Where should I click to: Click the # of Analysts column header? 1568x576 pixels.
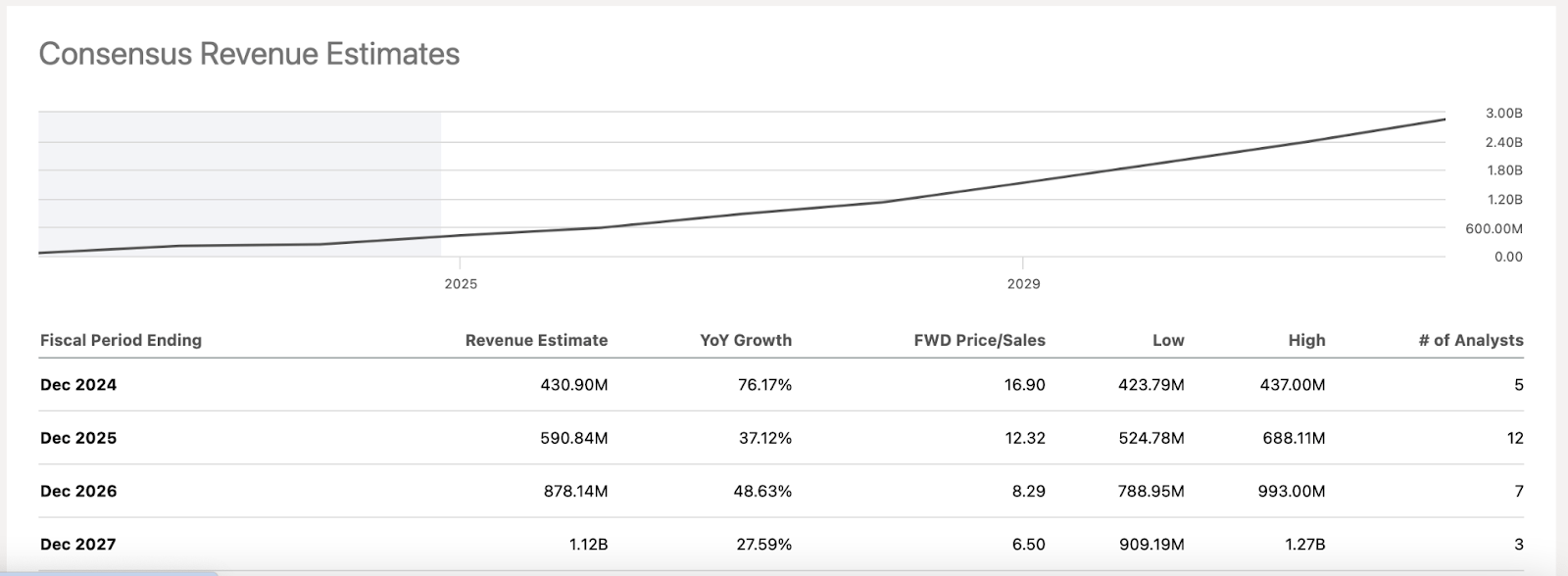[x=1470, y=340]
